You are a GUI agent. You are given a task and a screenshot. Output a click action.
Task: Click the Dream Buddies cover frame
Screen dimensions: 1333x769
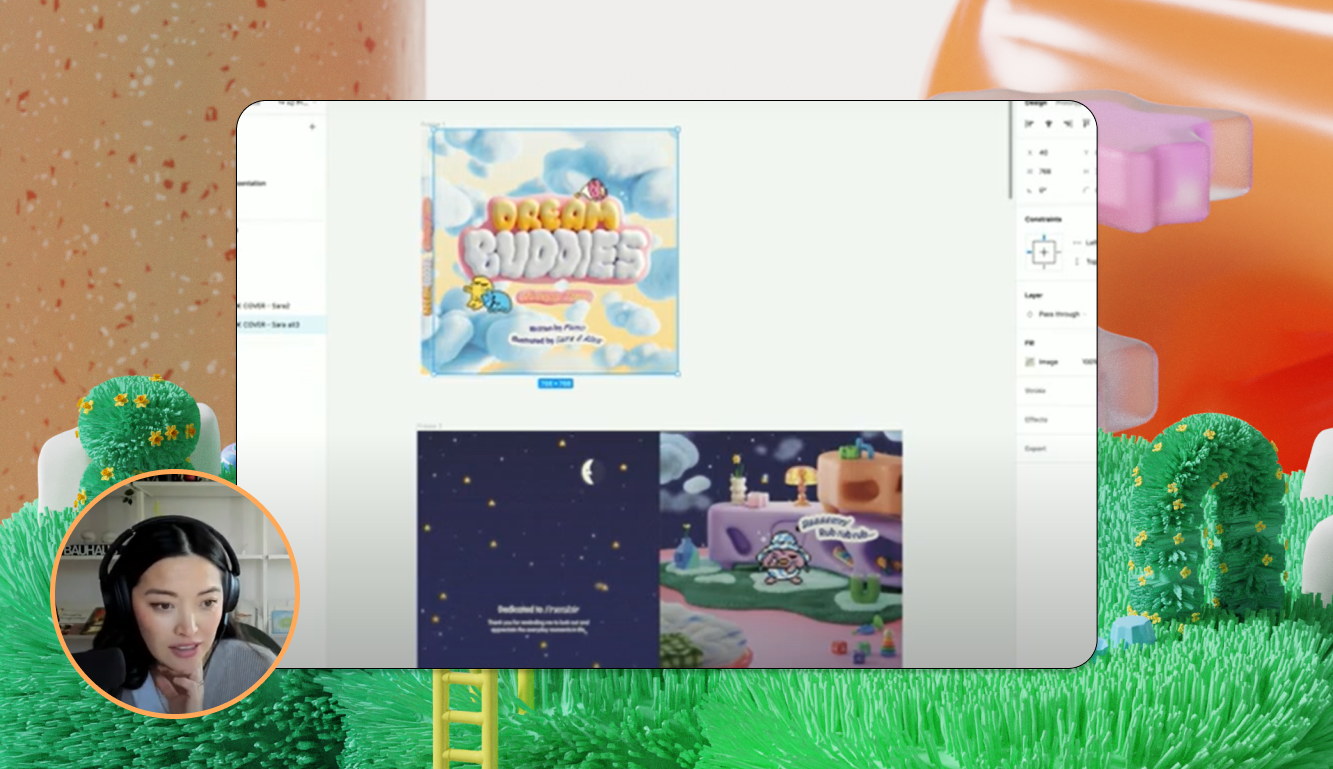(555, 252)
